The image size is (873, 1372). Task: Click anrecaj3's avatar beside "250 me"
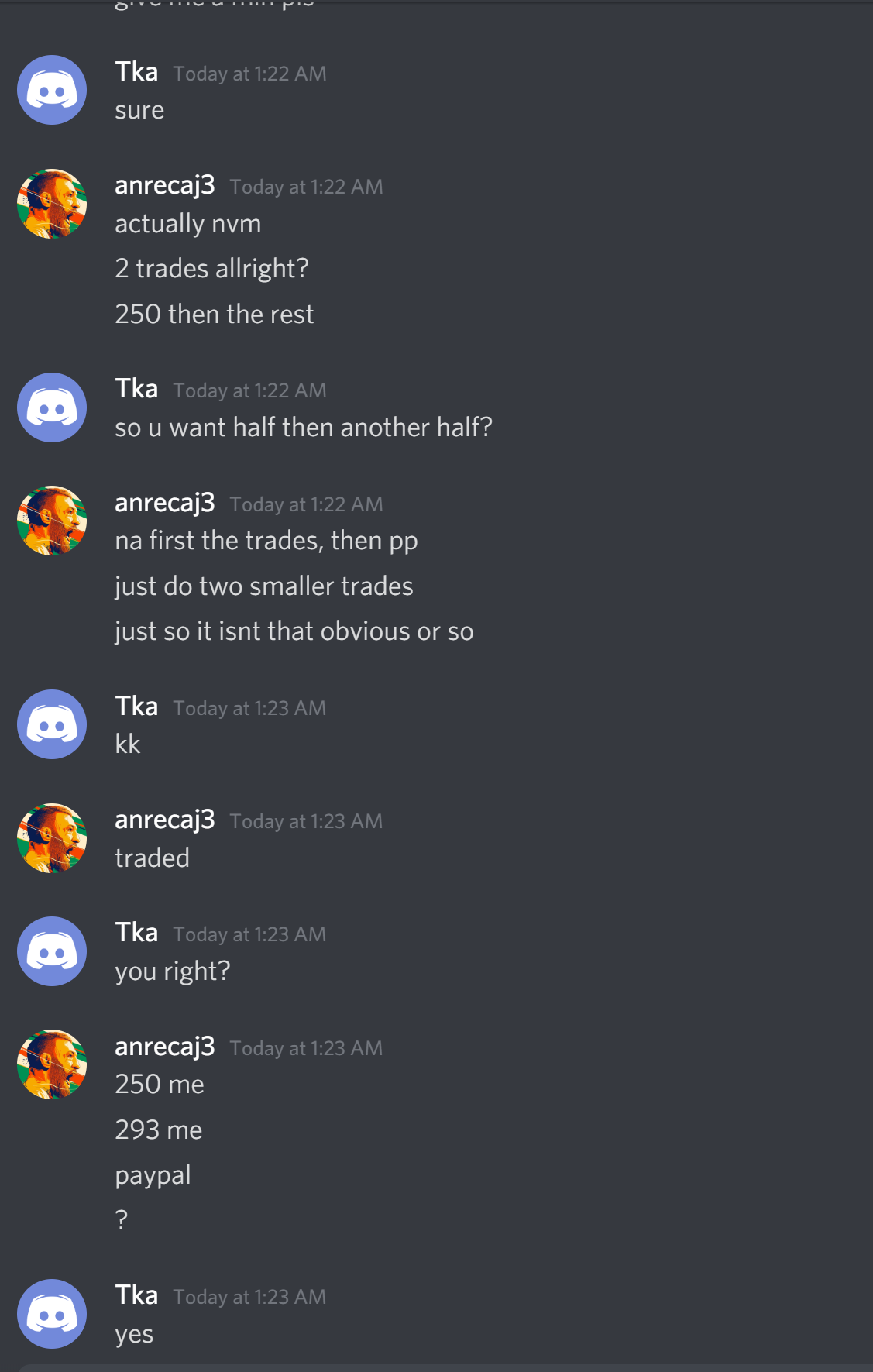(x=52, y=1064)
